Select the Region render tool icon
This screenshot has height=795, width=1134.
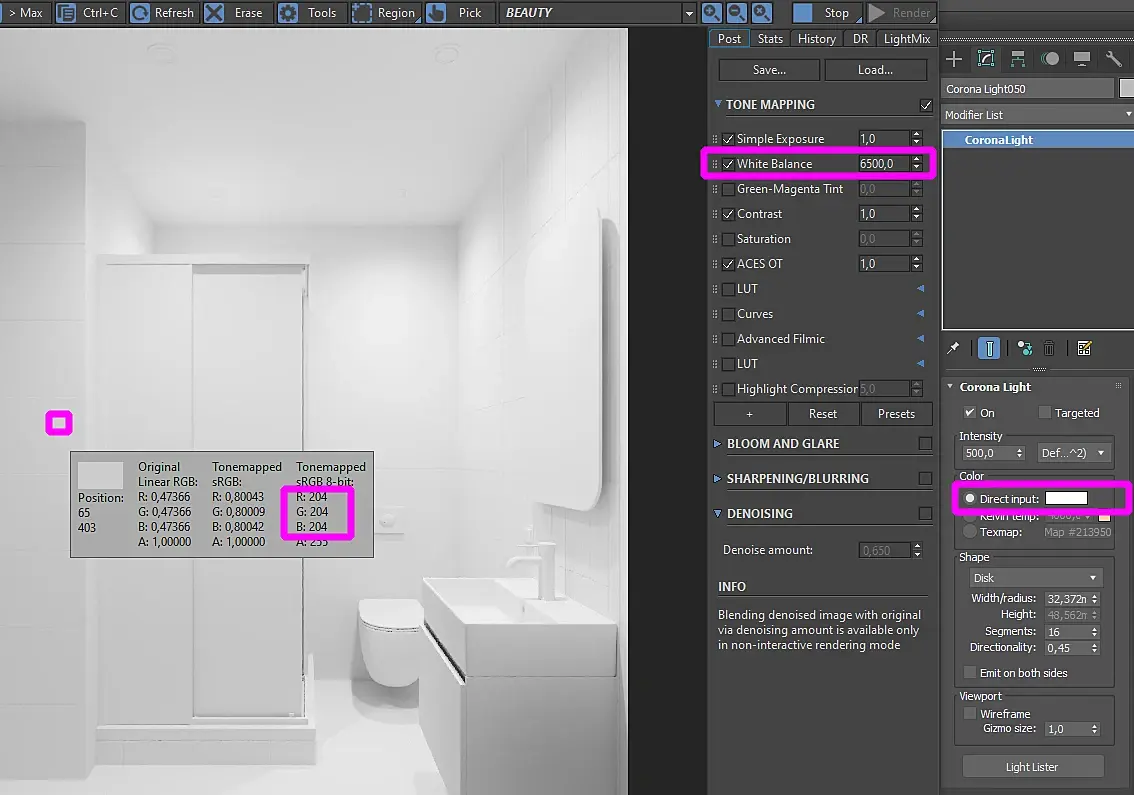coord(362,12)
